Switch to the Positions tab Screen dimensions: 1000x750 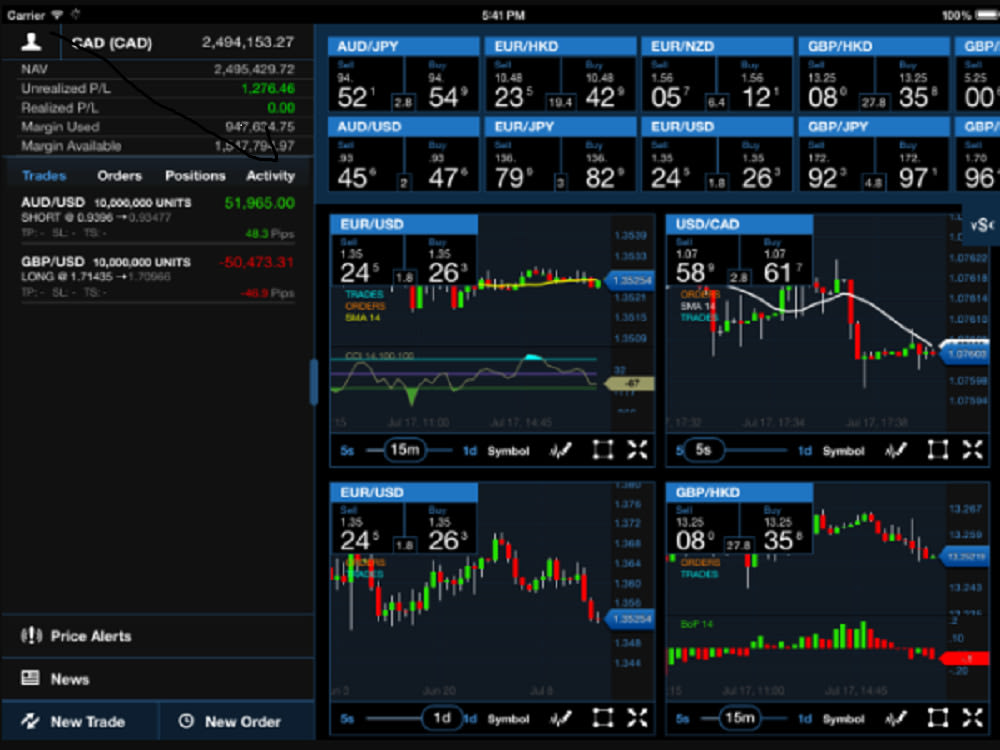[194, 175]
